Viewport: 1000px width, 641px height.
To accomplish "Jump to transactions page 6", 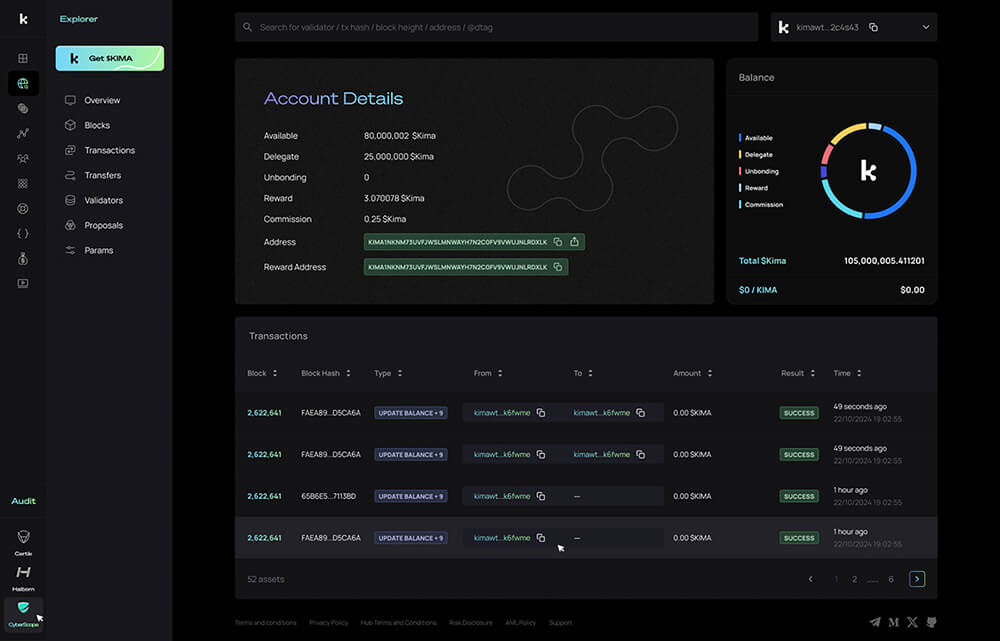I will (x=891, y=579).
